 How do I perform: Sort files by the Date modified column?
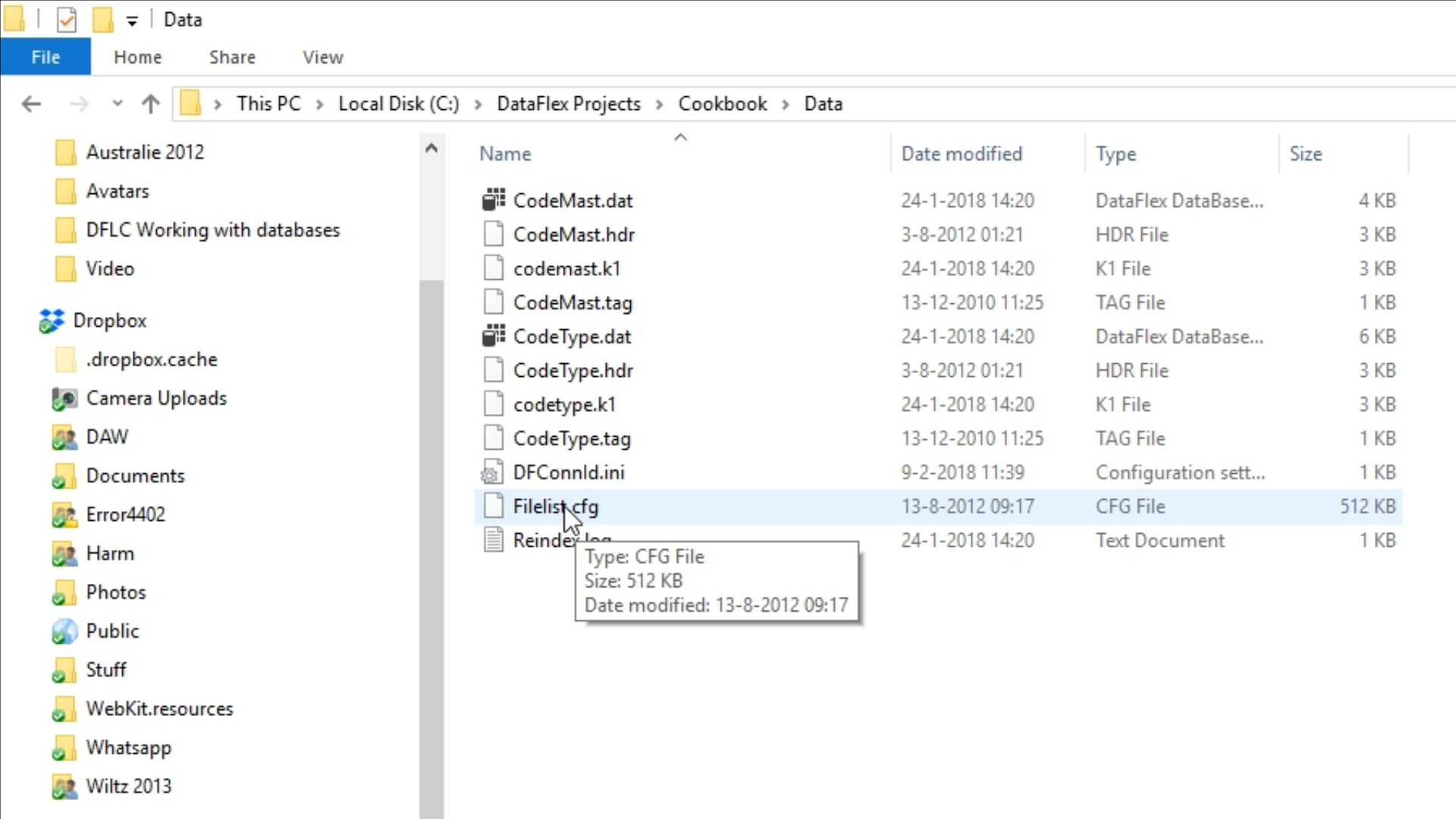coord(961,154)
